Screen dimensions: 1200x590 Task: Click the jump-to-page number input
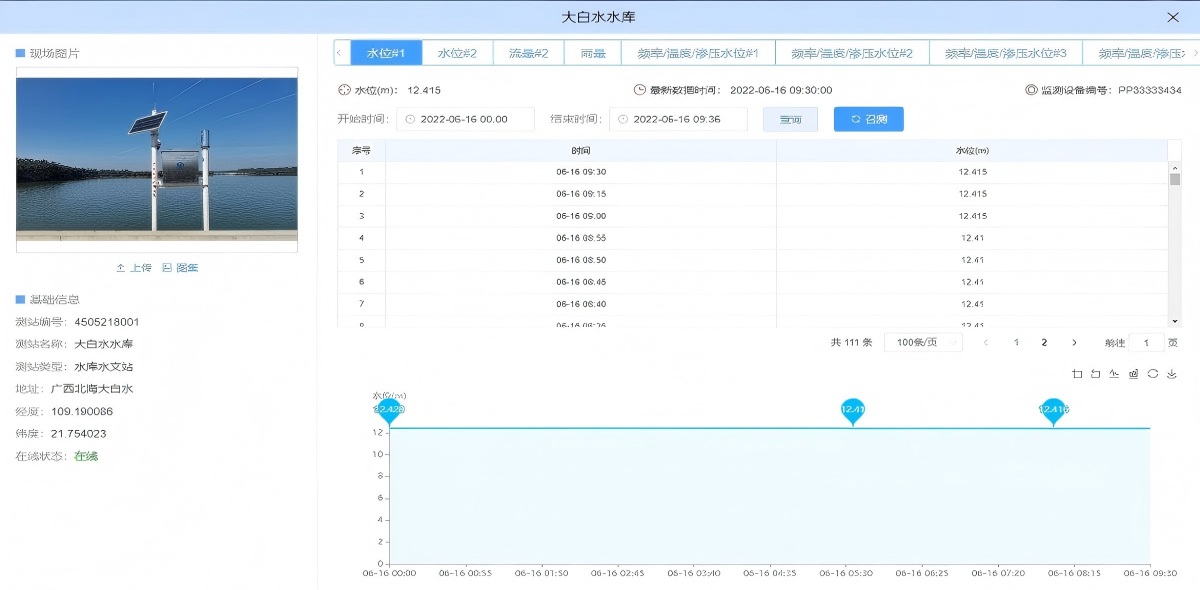[x=1146, y=342]
